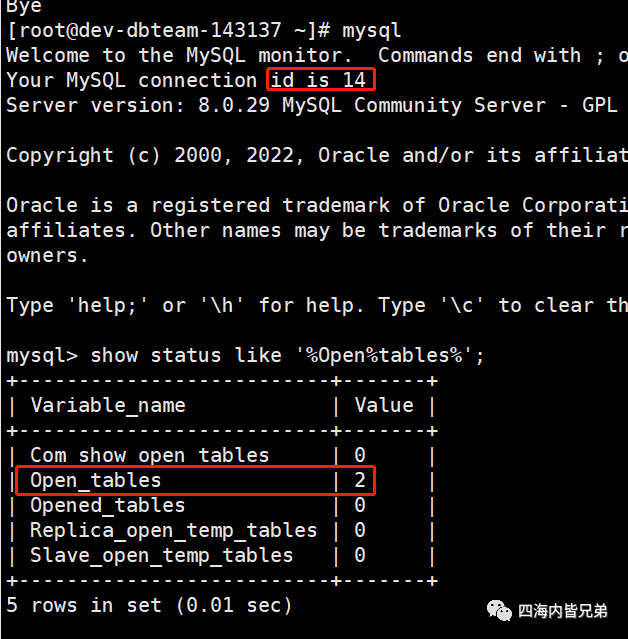Click the 'Opened_tables' row name
Image resolution: width=628 pixels, height=639 pixels.
coord(108,506)
